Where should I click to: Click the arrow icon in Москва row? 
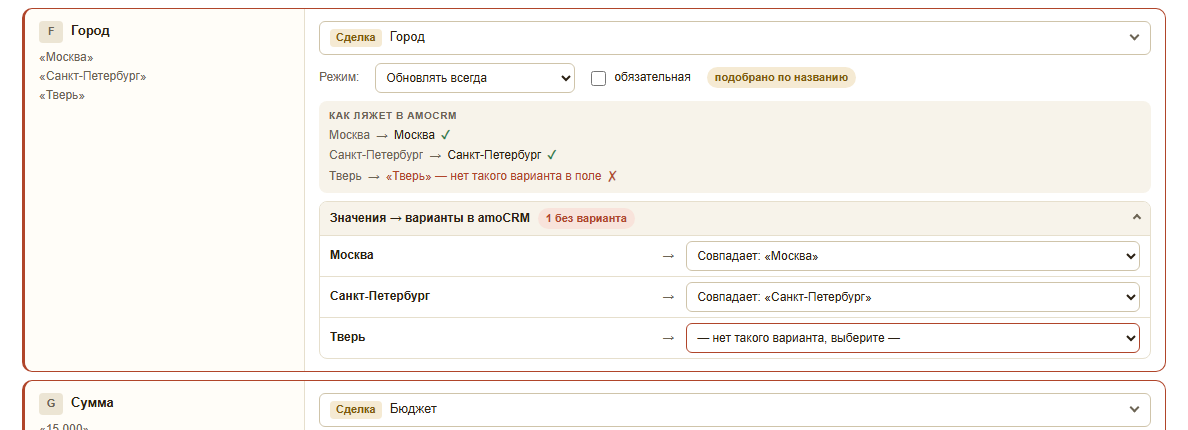668,256
